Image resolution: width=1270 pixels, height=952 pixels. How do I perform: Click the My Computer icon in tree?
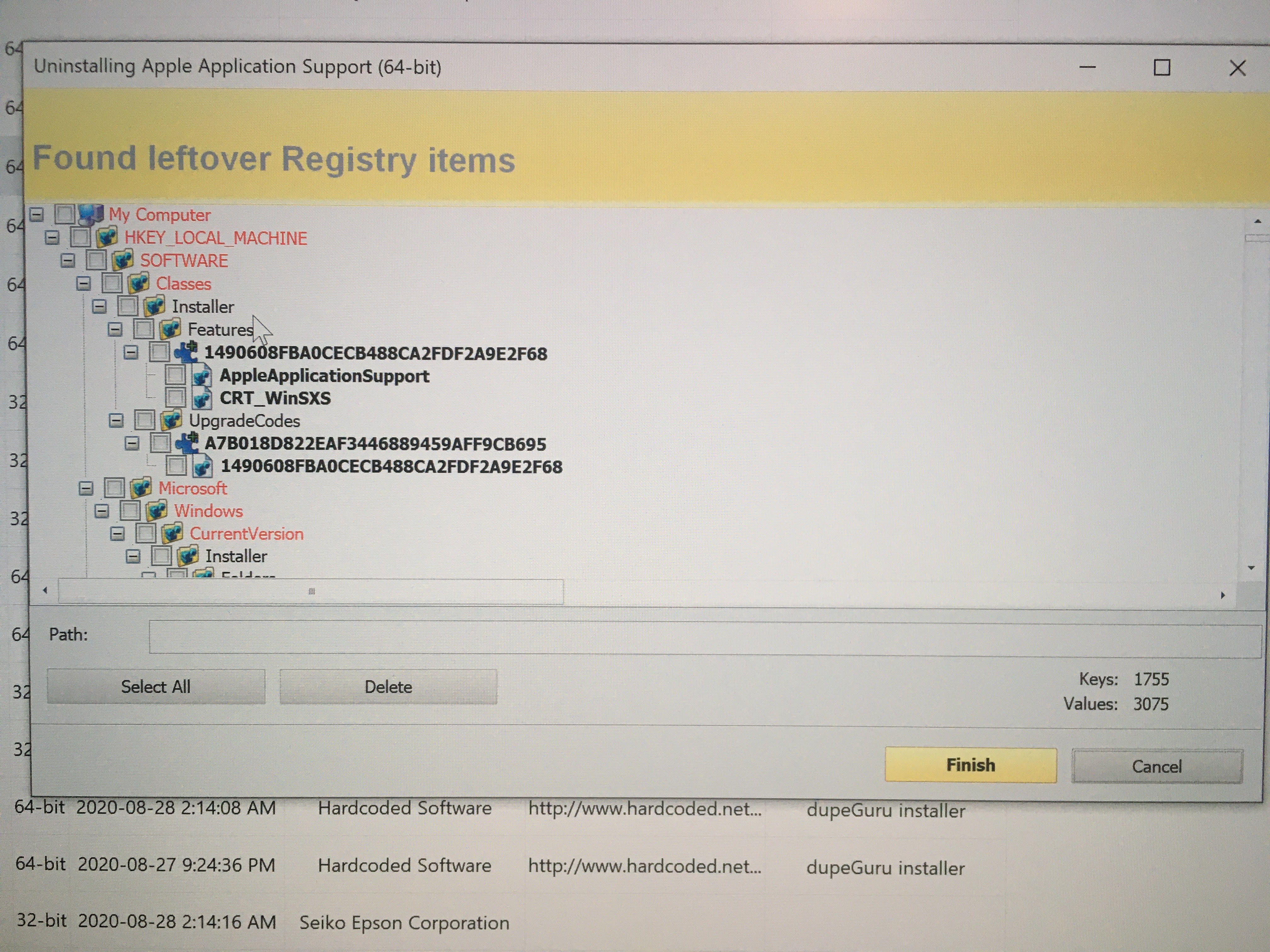coord(91,215)
